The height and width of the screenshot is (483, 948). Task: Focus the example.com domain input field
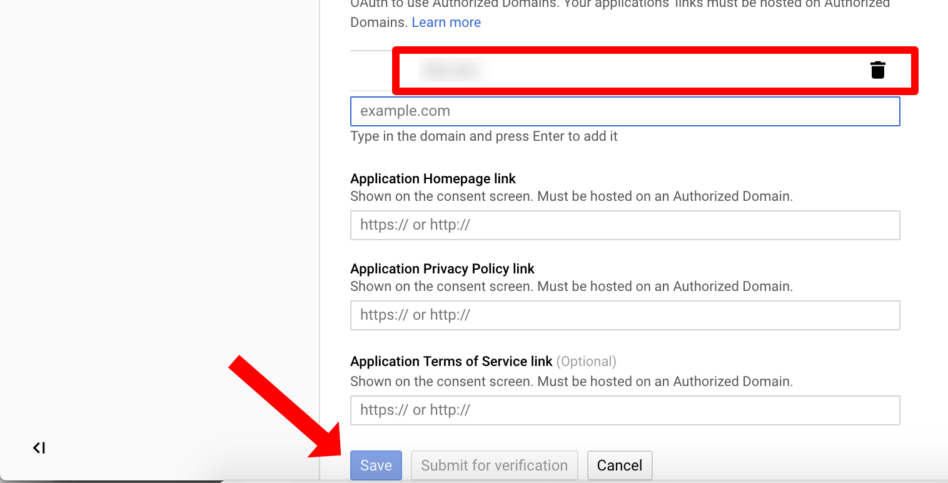click(x=625, y=111)
